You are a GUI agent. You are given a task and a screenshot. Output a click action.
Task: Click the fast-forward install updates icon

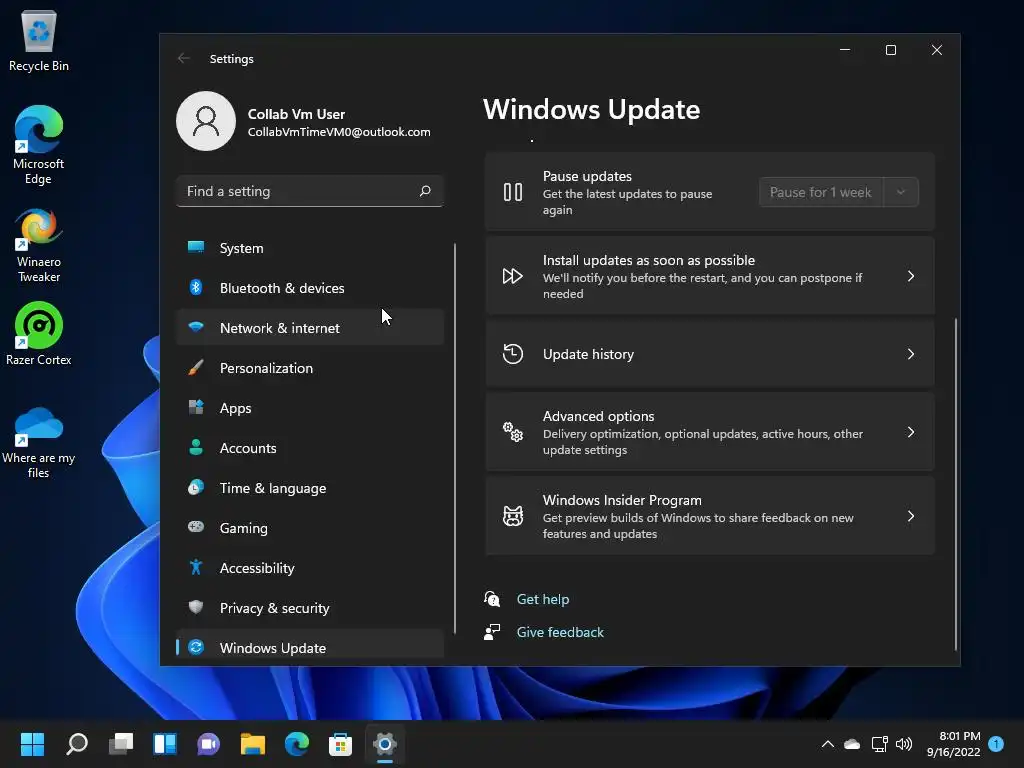[x=513, y=276]
